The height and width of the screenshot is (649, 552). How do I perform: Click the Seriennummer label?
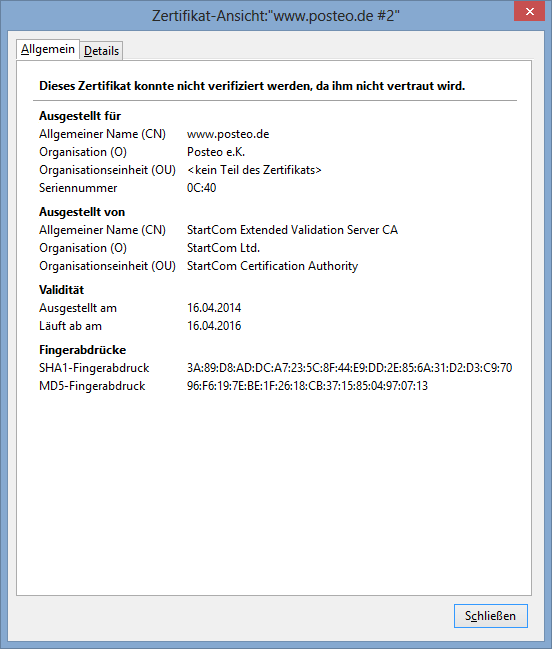[x=78, y=188]
